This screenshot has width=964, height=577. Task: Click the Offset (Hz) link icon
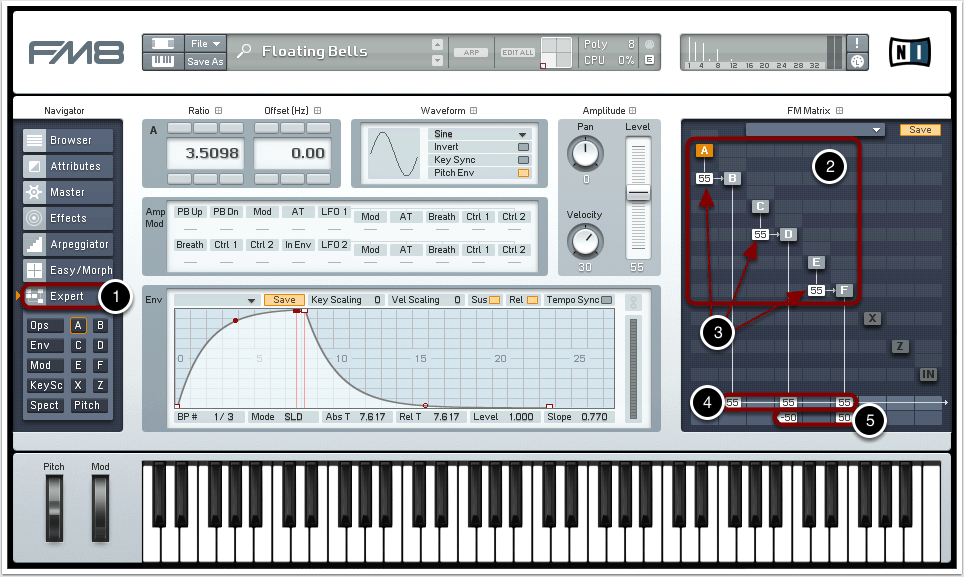coord(317,111)
